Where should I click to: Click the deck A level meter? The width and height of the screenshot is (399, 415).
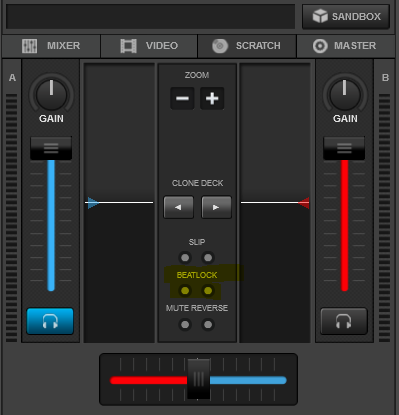pos(11,218)
